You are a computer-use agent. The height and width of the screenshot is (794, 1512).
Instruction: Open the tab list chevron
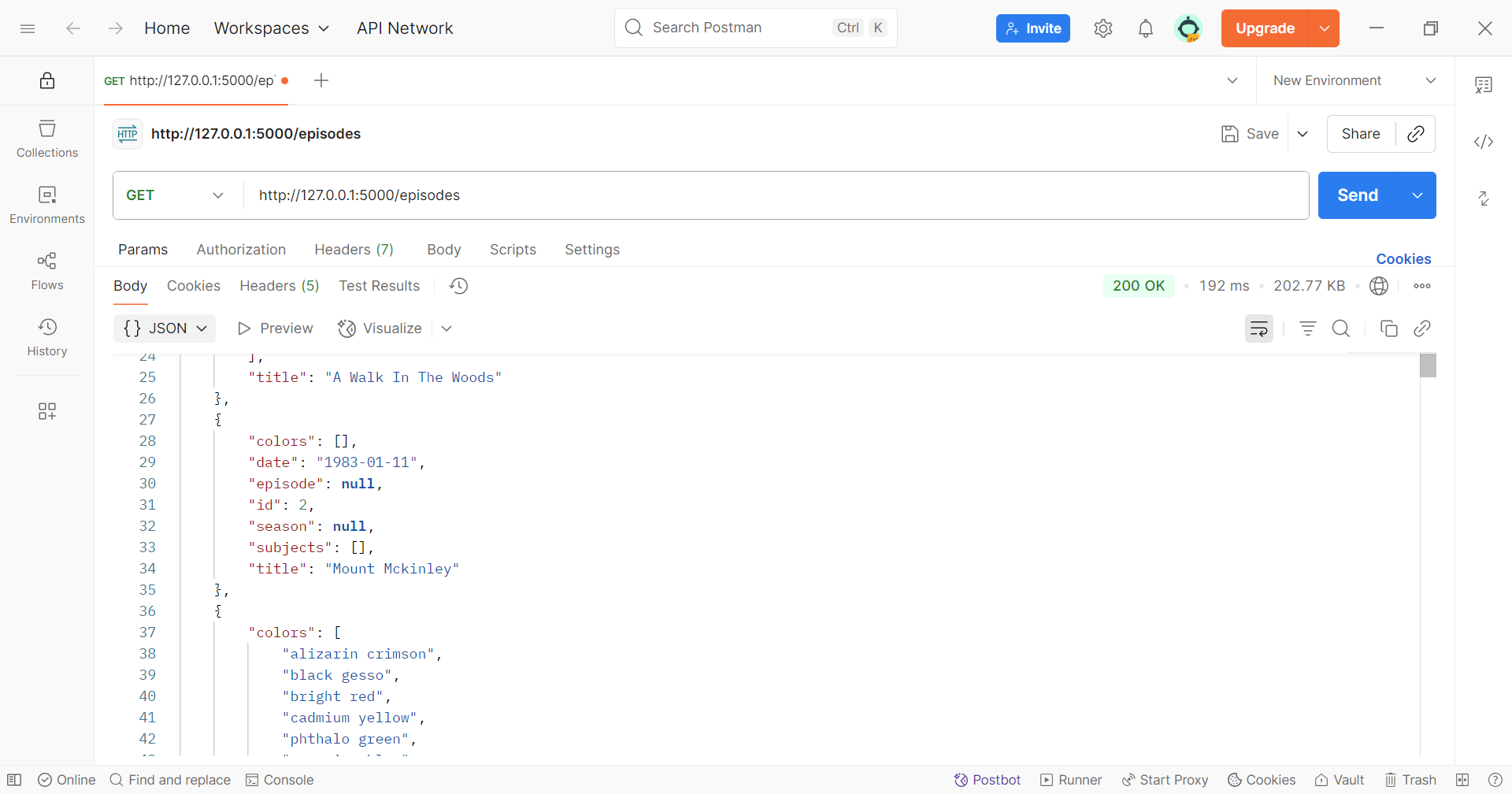pyautogui.click(x=1232, y=80)
